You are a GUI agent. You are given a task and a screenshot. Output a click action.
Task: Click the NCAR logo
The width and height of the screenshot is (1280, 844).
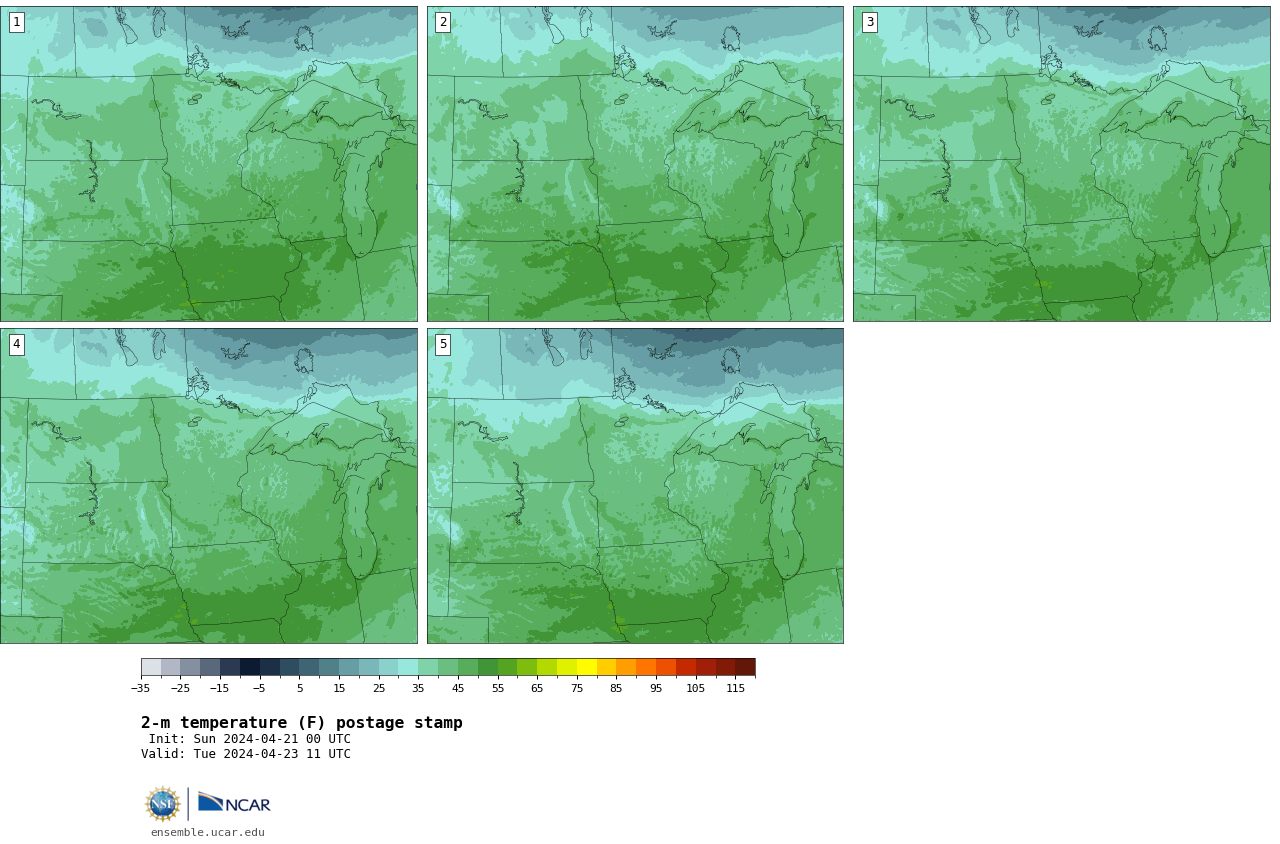point(234,803)
